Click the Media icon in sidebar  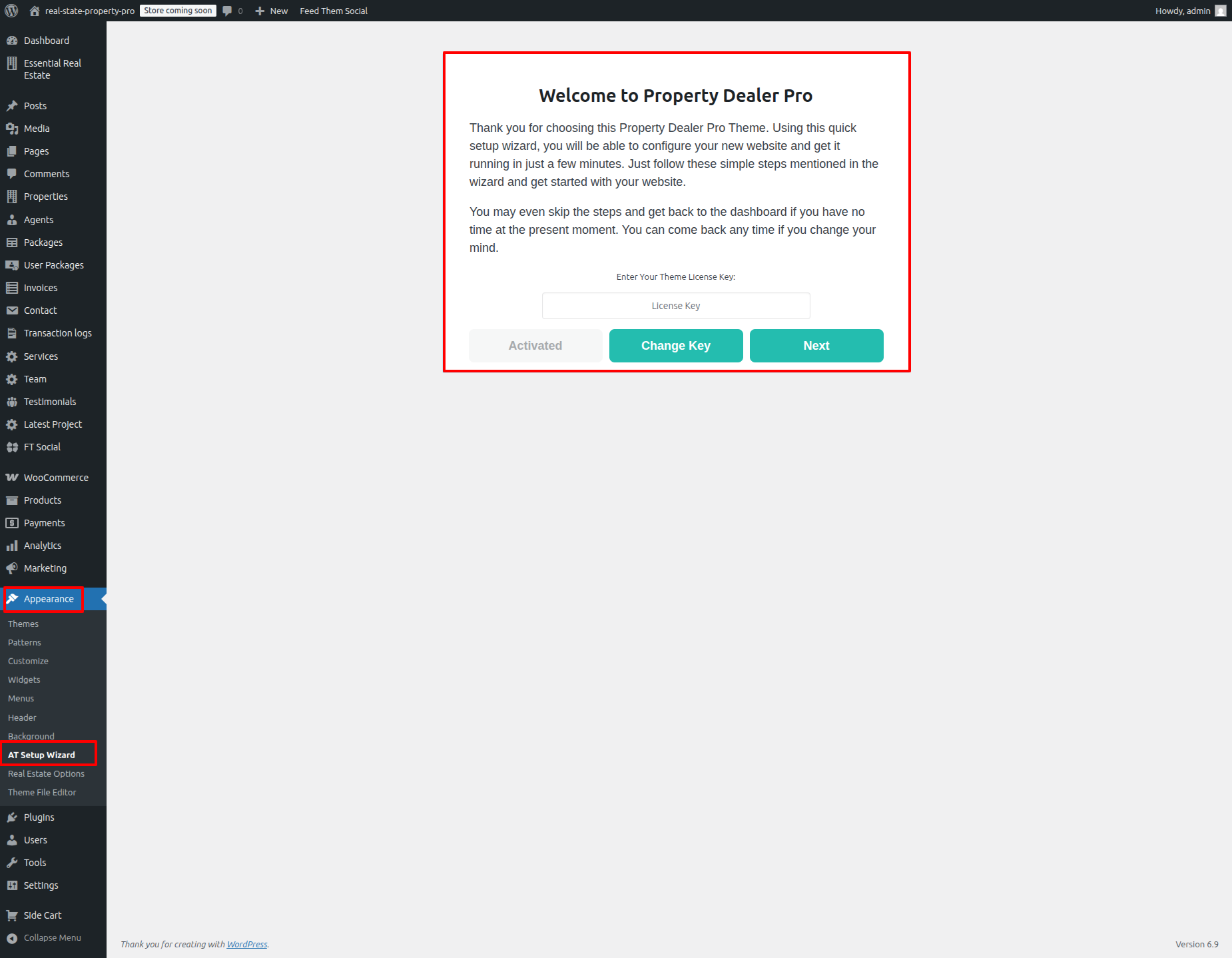pyautogui.click(x=12, y=129)
